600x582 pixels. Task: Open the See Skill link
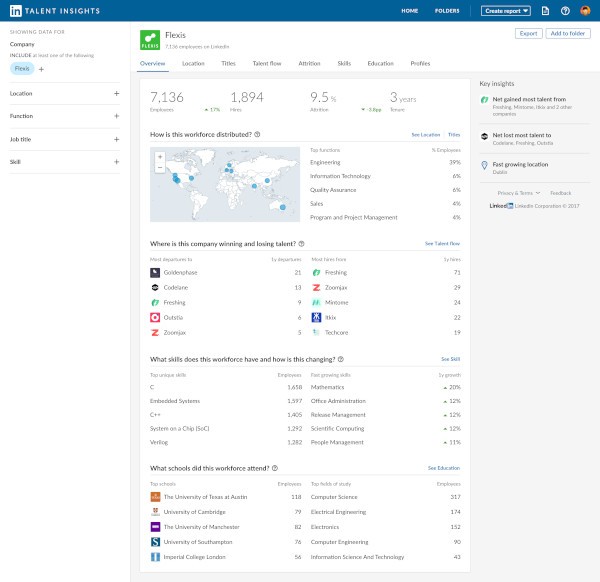coord(450,359)
